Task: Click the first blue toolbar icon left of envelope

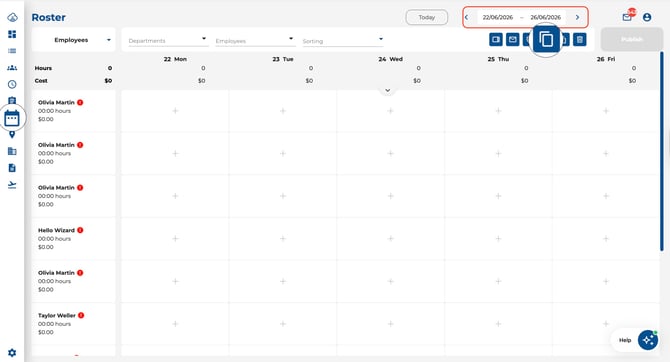Action: click(x=496, y=40)
